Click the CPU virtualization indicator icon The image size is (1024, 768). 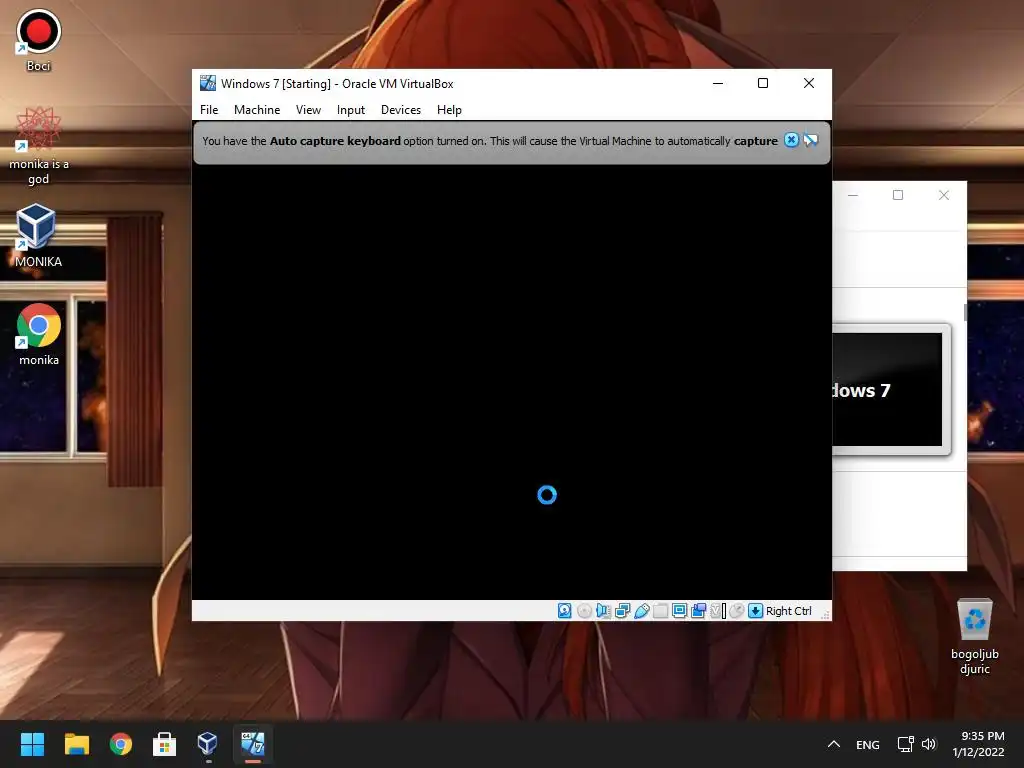(x=718, y=611)
